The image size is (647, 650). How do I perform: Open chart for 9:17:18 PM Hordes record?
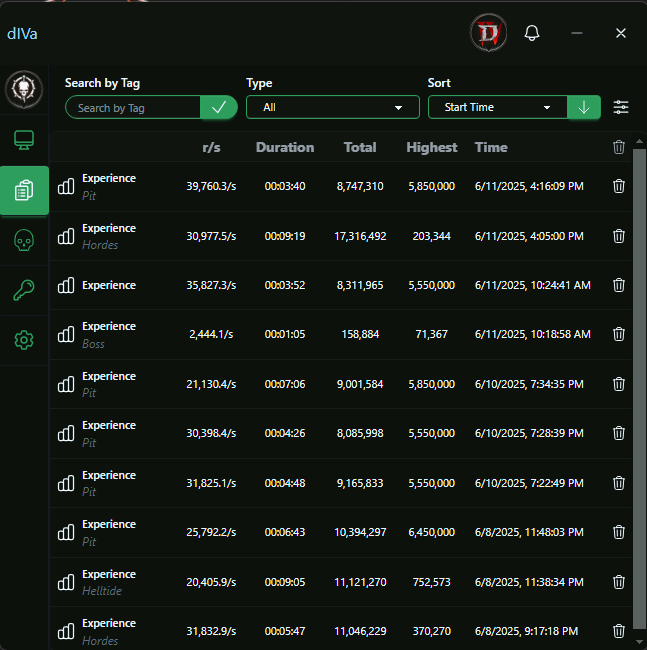[x=66, y=631]
